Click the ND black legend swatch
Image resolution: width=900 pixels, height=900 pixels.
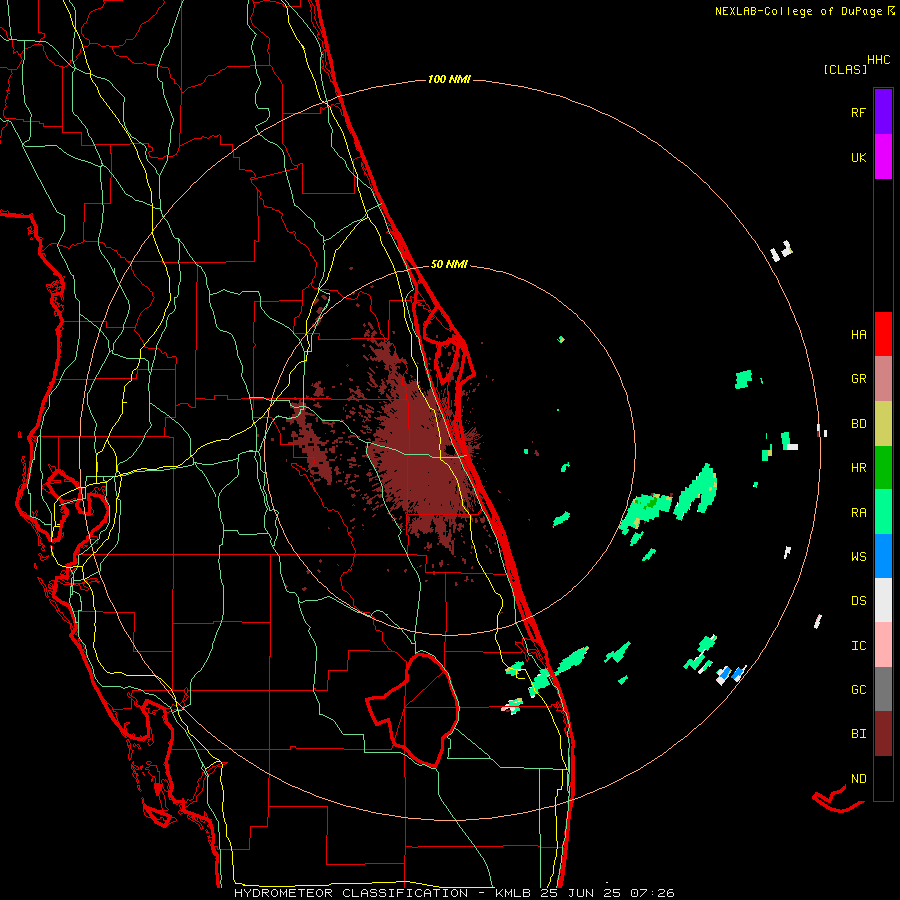click(x=883, y=778)
